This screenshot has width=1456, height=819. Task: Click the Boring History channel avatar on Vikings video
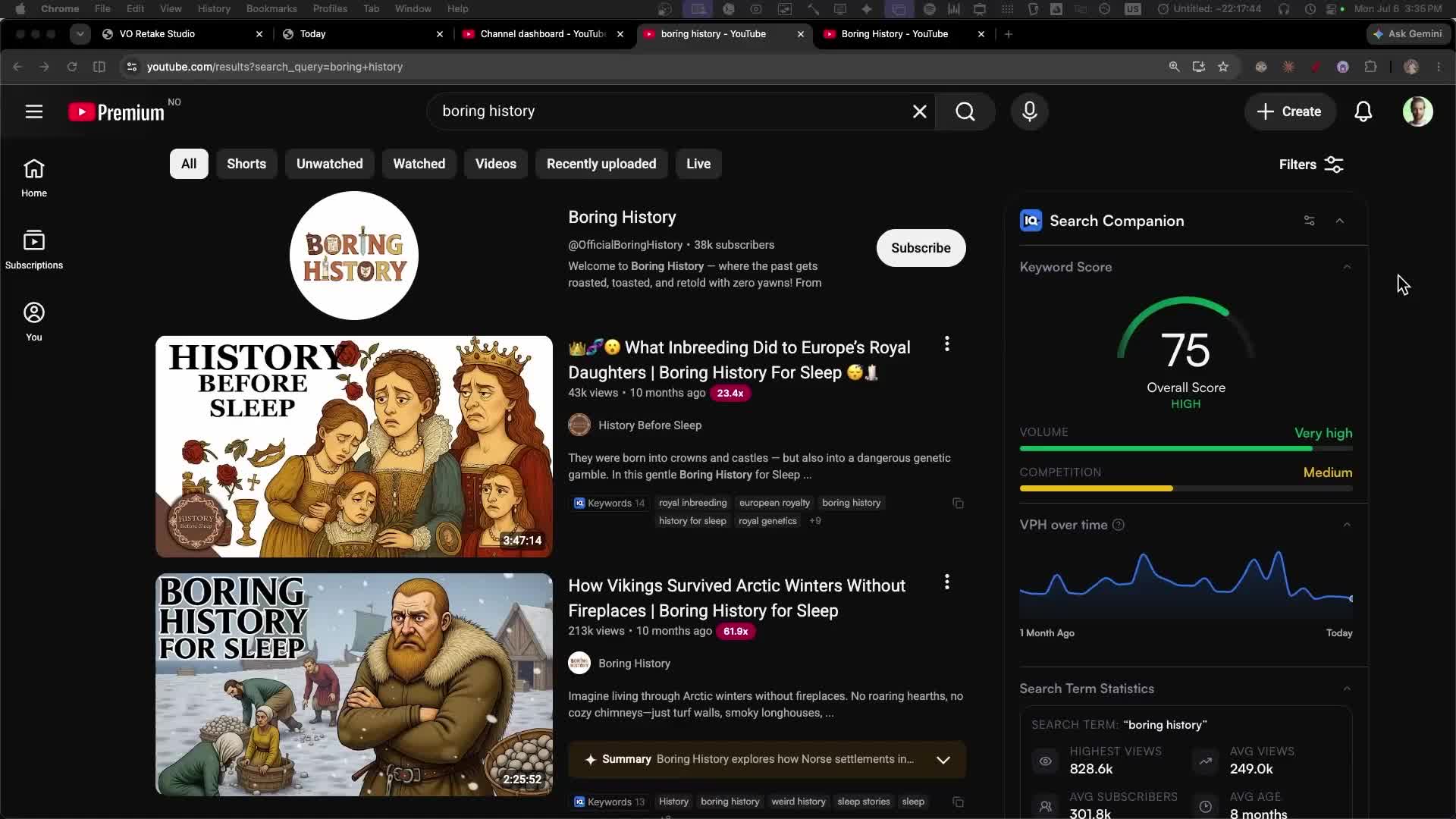tap(579, 664)
